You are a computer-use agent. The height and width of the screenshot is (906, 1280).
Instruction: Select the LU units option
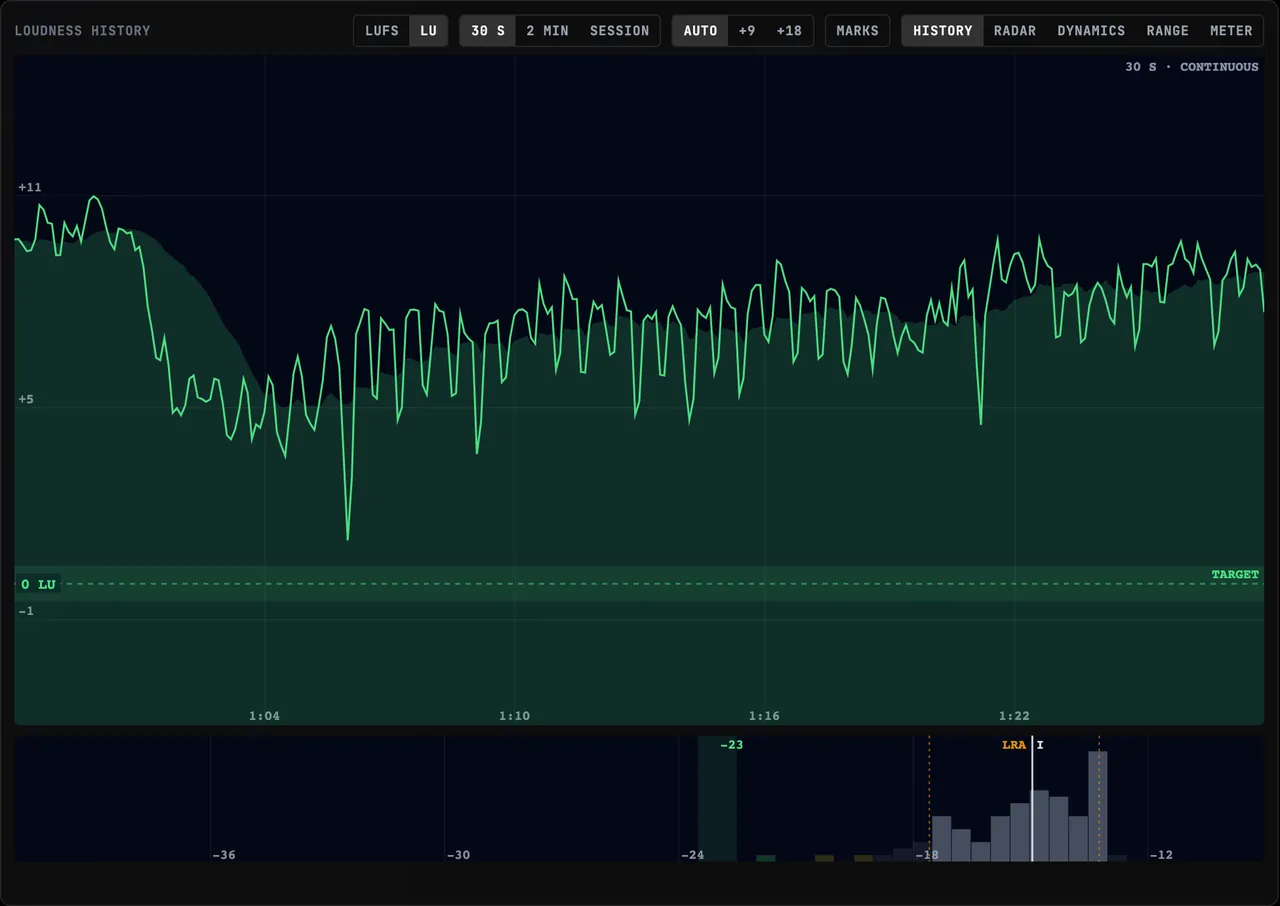point(428,31)
